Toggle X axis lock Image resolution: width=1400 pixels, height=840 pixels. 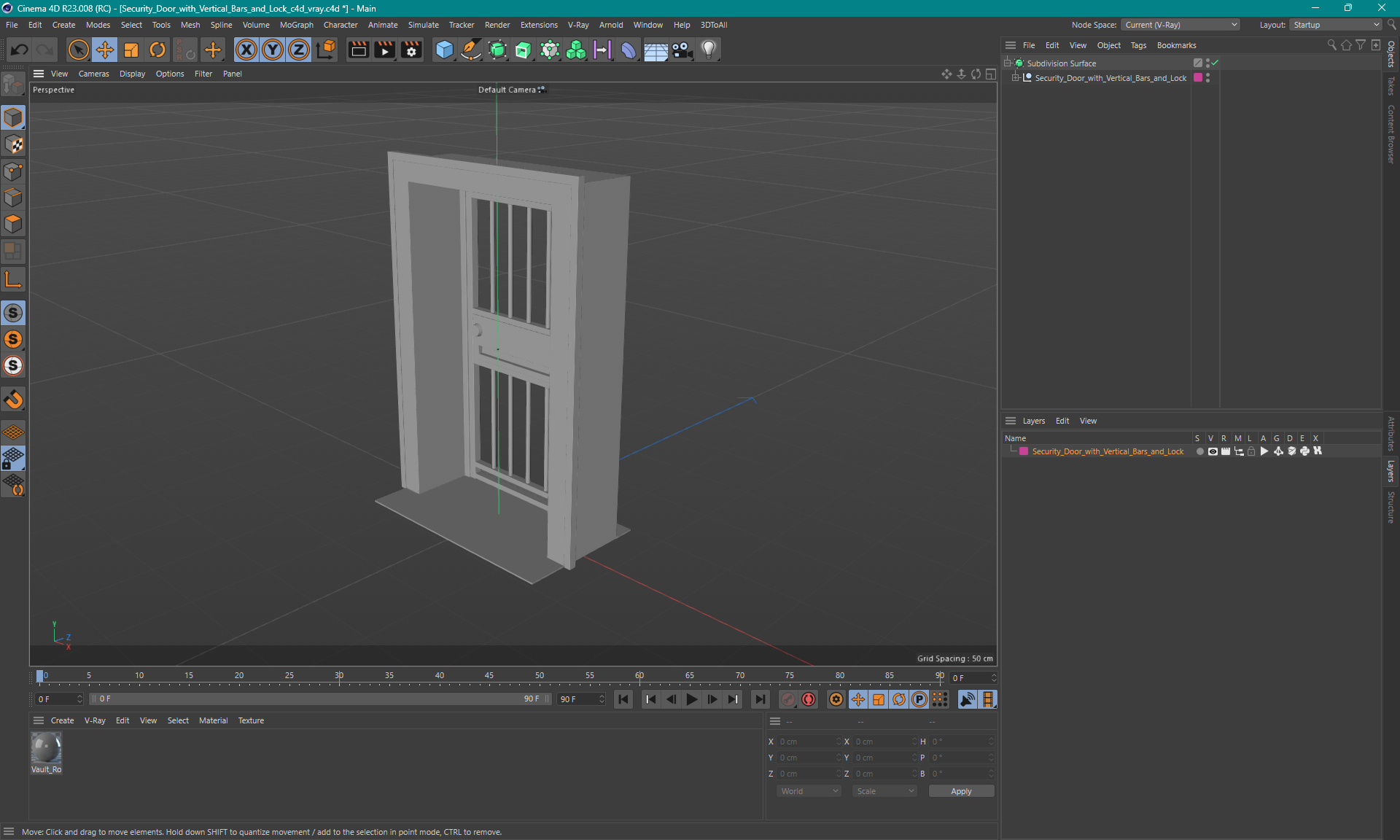pyautogui.click(x=246, y=50)
